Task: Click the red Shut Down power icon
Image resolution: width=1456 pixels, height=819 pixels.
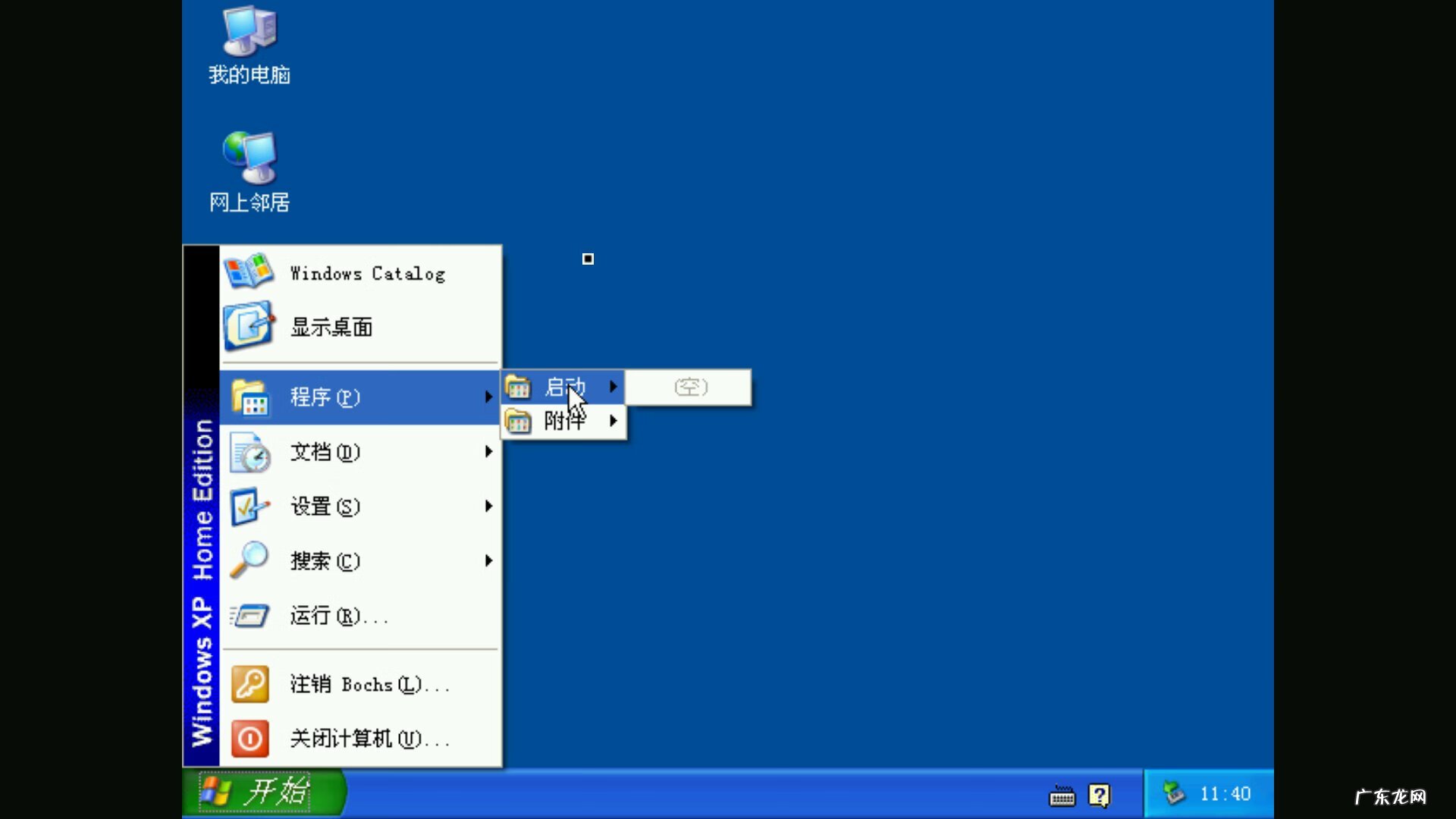Action: pyautogui.click(x=249, y=739)
